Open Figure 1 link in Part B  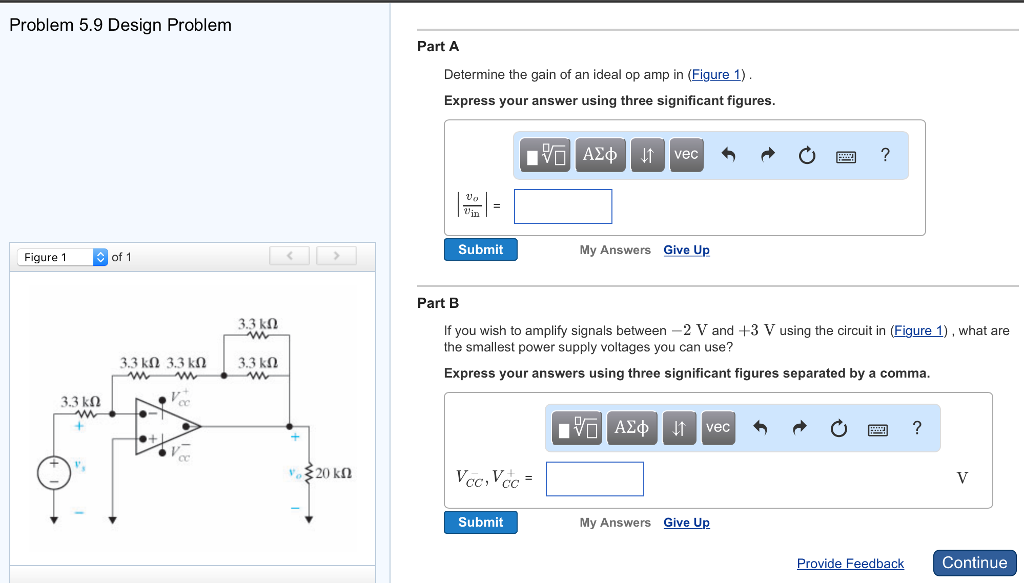918,330
